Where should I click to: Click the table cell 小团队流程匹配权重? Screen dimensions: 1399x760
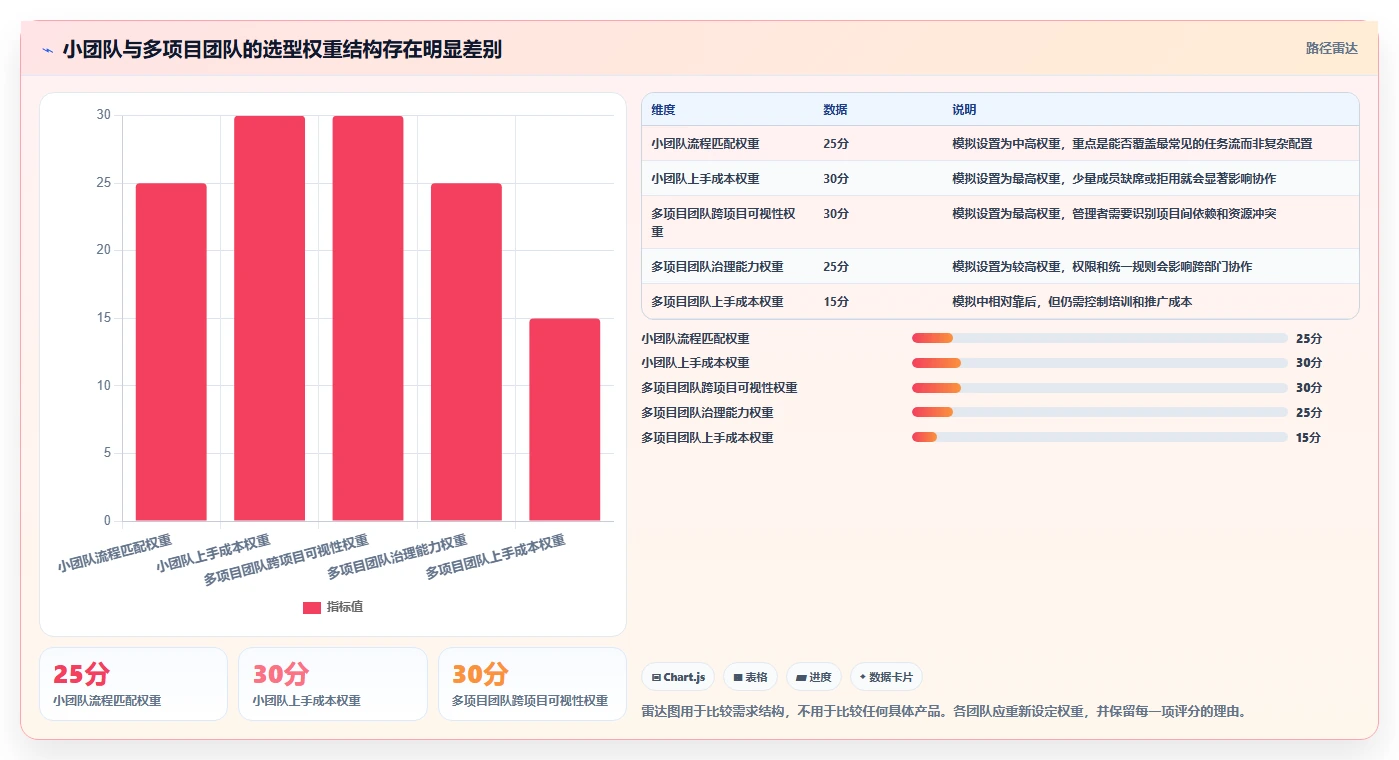coord(705,144)
